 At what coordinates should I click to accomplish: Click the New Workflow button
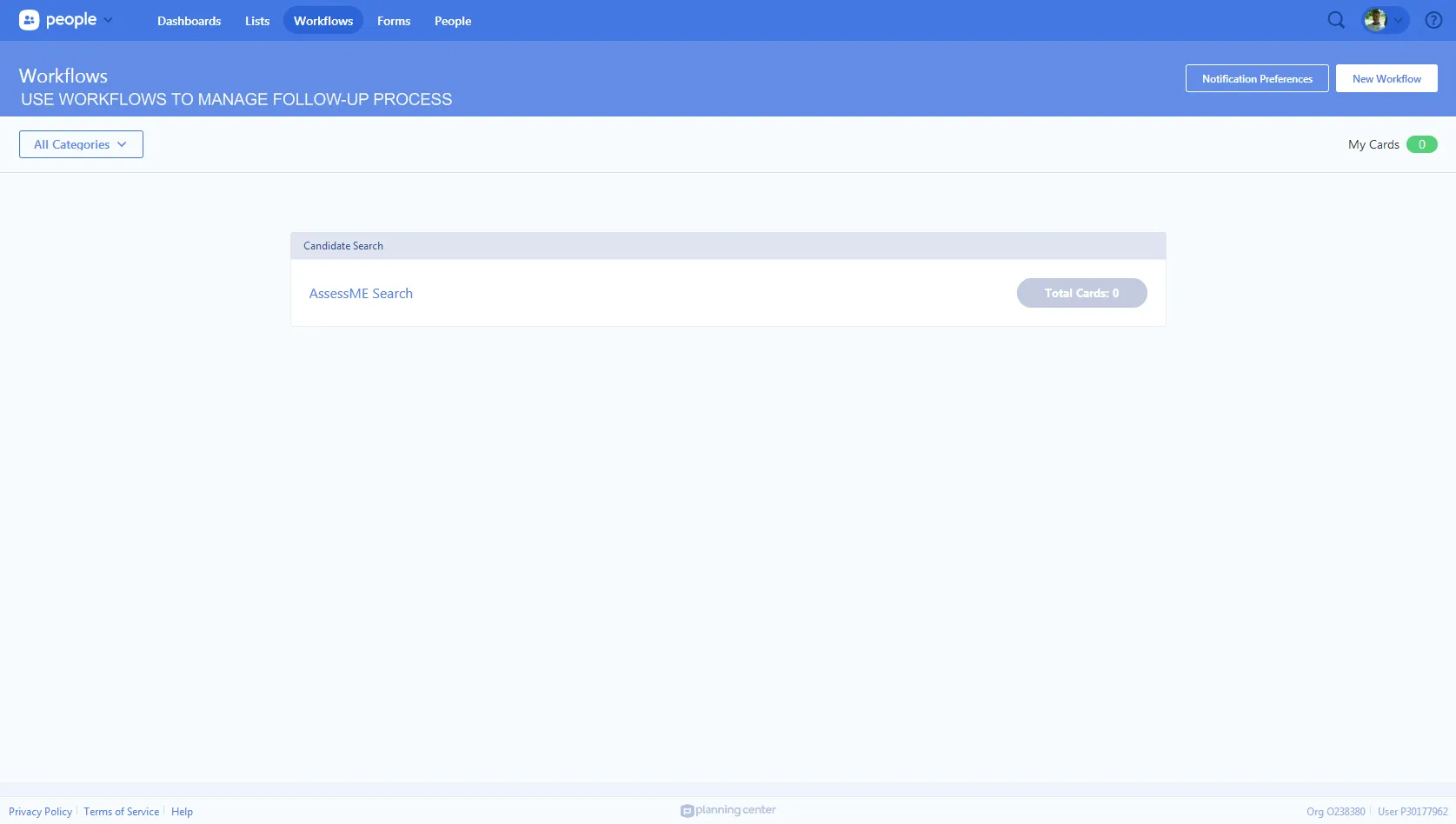1386,77
